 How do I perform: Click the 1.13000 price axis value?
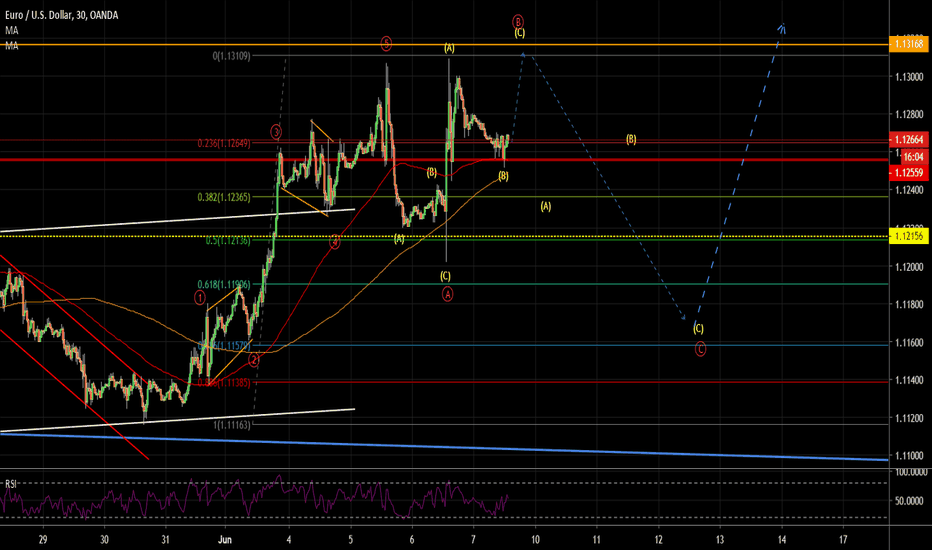pos(909,77)
